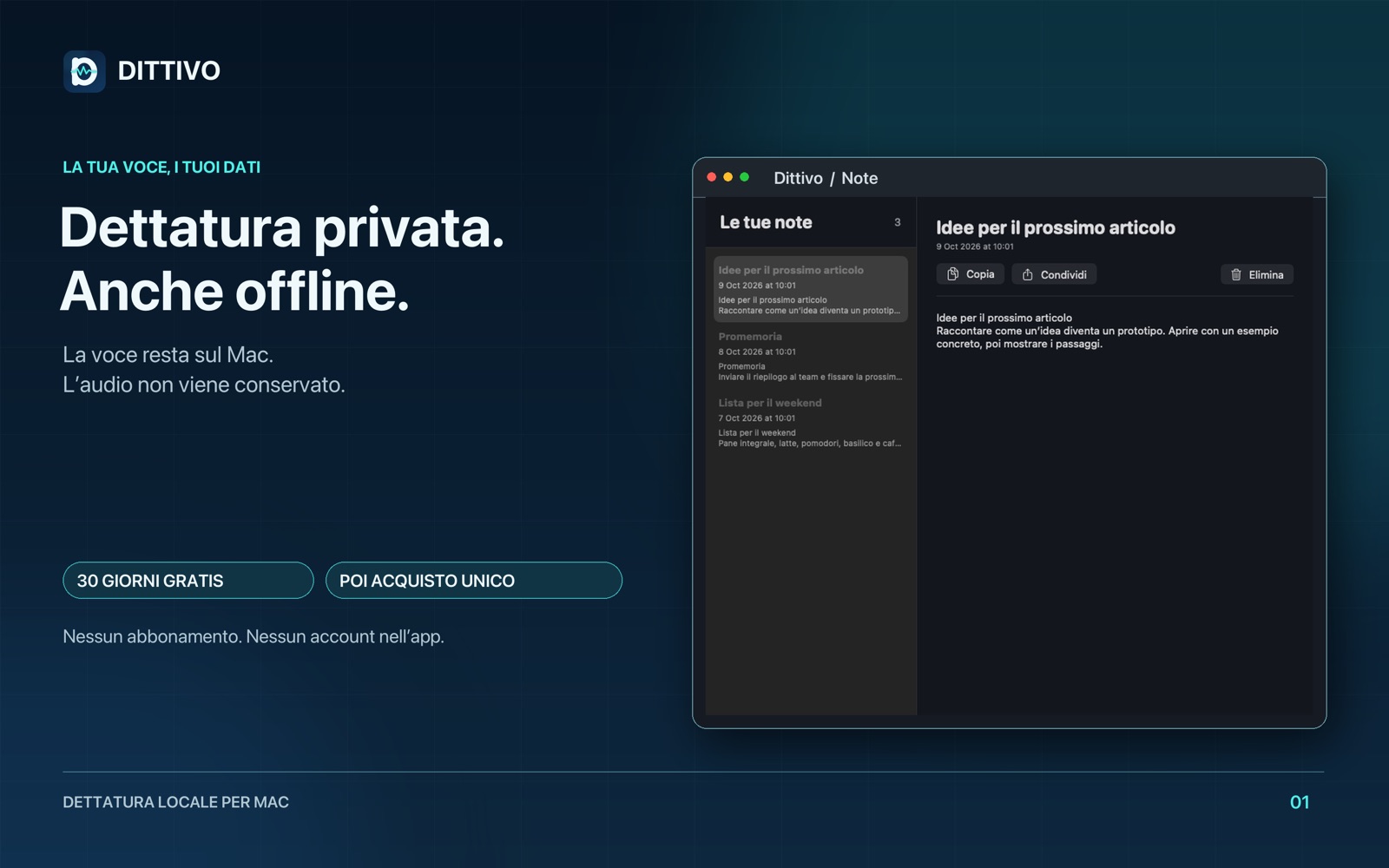
Task: Click the Copia button
Action: [x=971, y=274]
